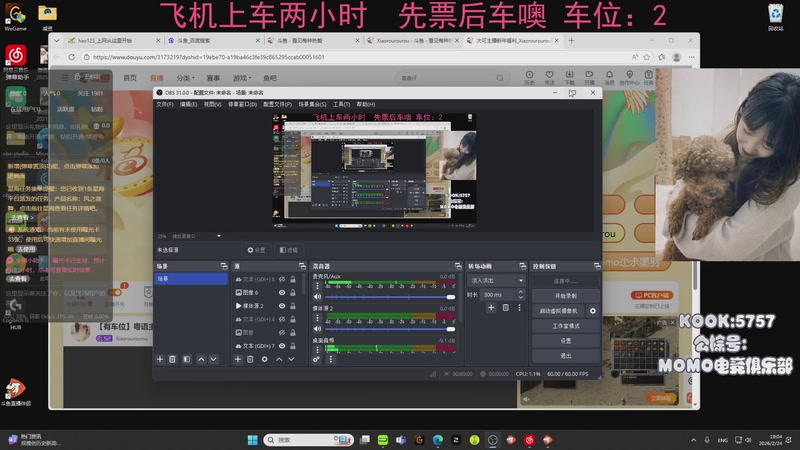Increase the 300 ms duration with up stepper
The width and height of the screenshot is (800, 450).
[x=520, y=292]
